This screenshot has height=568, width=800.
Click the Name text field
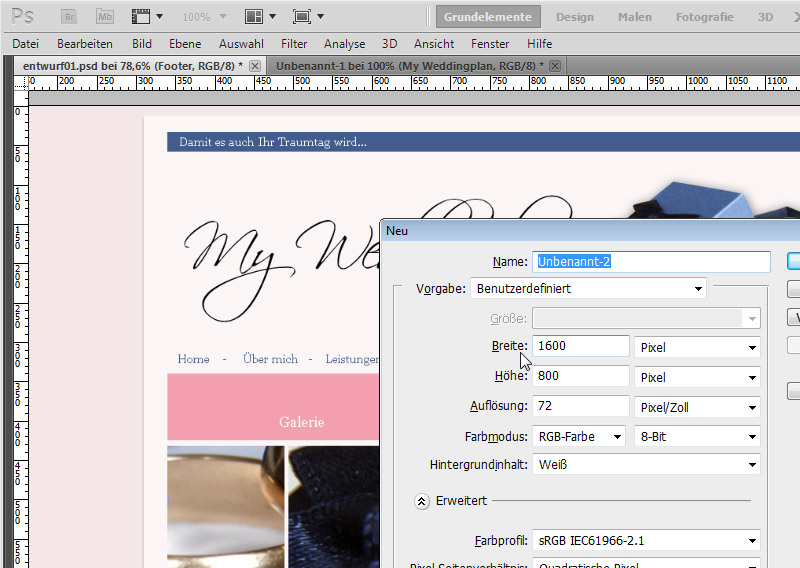pos(651,261)
